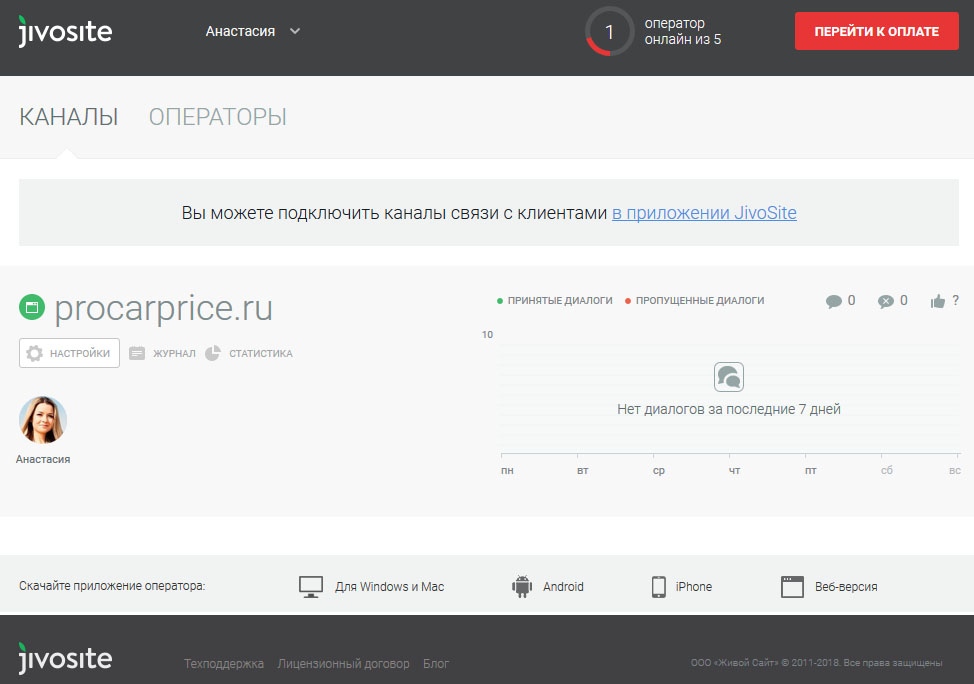
Task: Open the Веб-версия link
Action: tap(846, 586)
